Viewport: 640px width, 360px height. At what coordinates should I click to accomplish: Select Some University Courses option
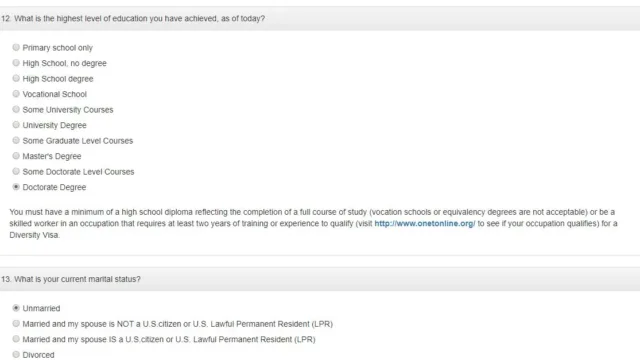click(16, 109)
